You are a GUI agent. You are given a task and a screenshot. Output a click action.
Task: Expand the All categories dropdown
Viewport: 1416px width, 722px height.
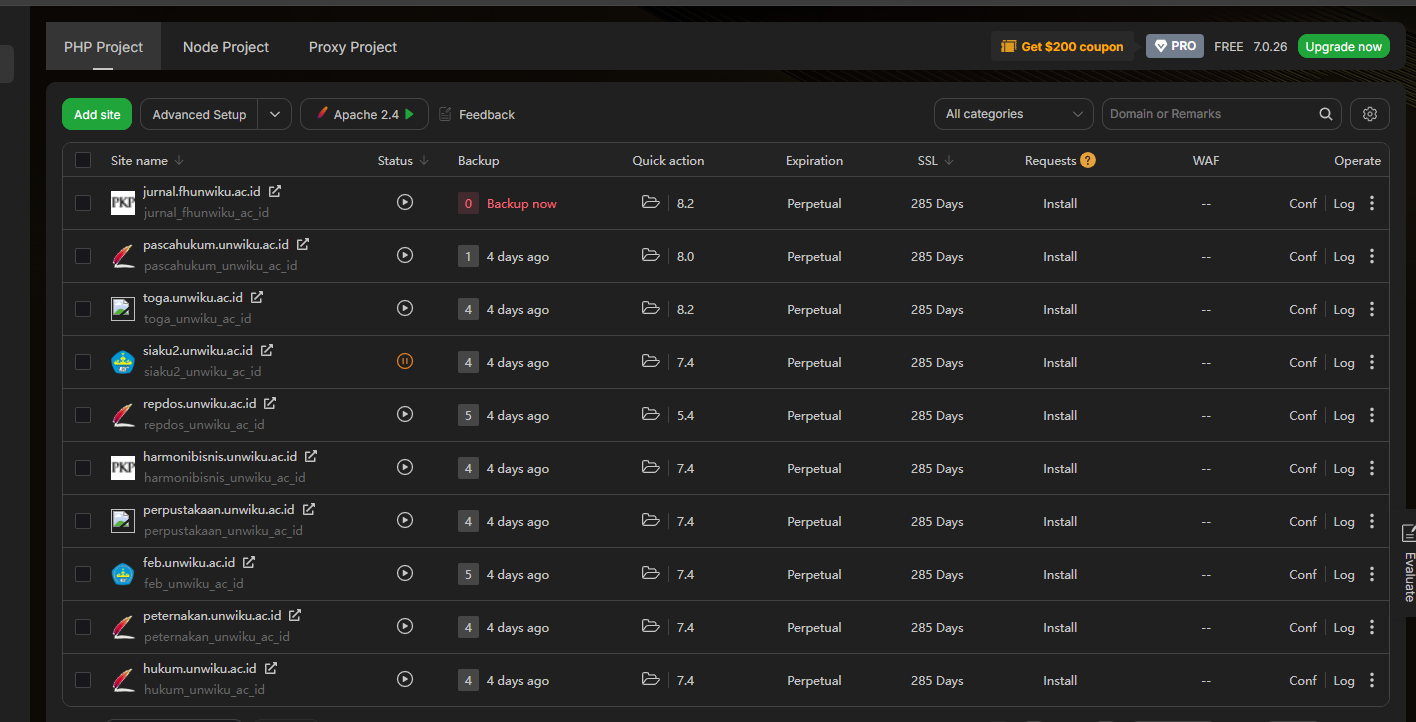(x=1013, y=114)
